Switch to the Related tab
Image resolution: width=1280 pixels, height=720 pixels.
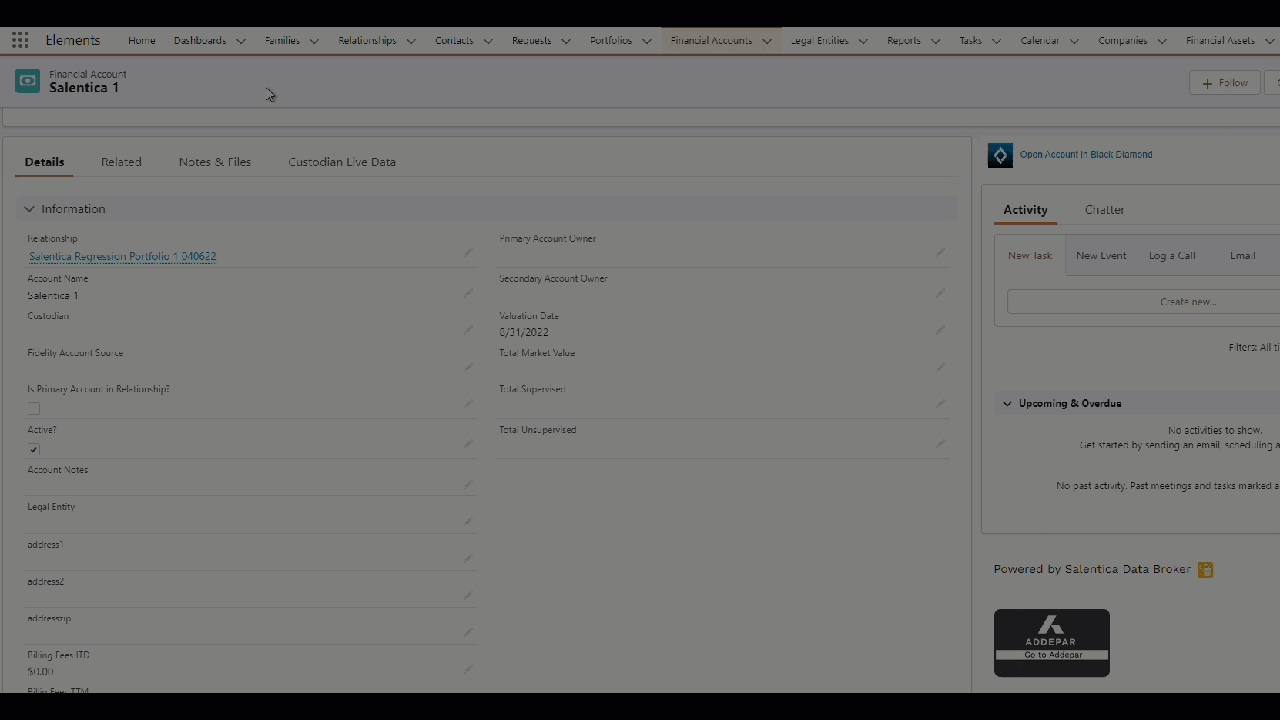point(121,162)
